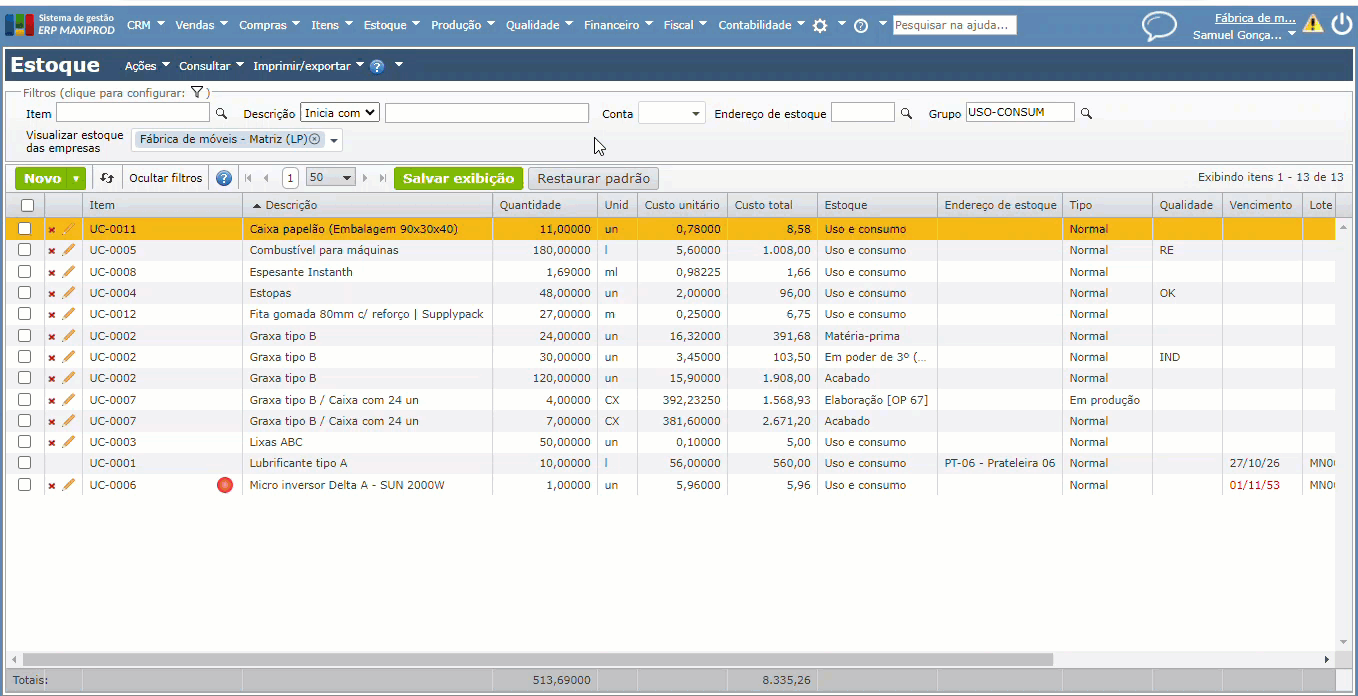Click the pencil edit icon for UC-0005
Screen dimensions: 1358x696
tap(69, 251)
